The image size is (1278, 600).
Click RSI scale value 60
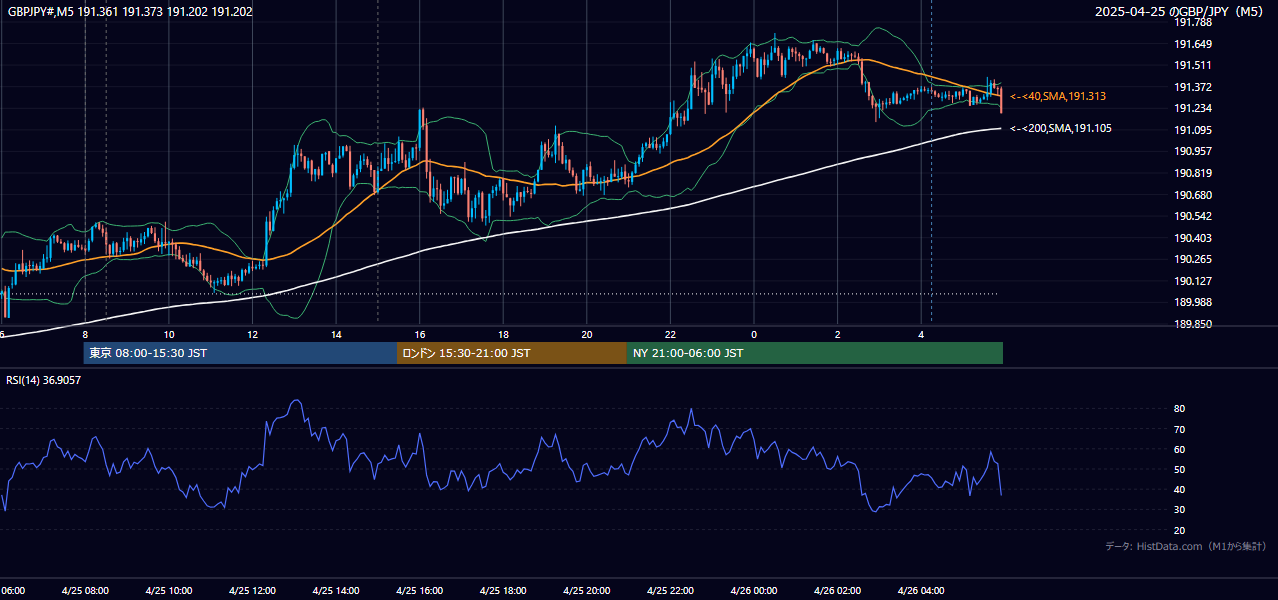[x=1180, y=449]
